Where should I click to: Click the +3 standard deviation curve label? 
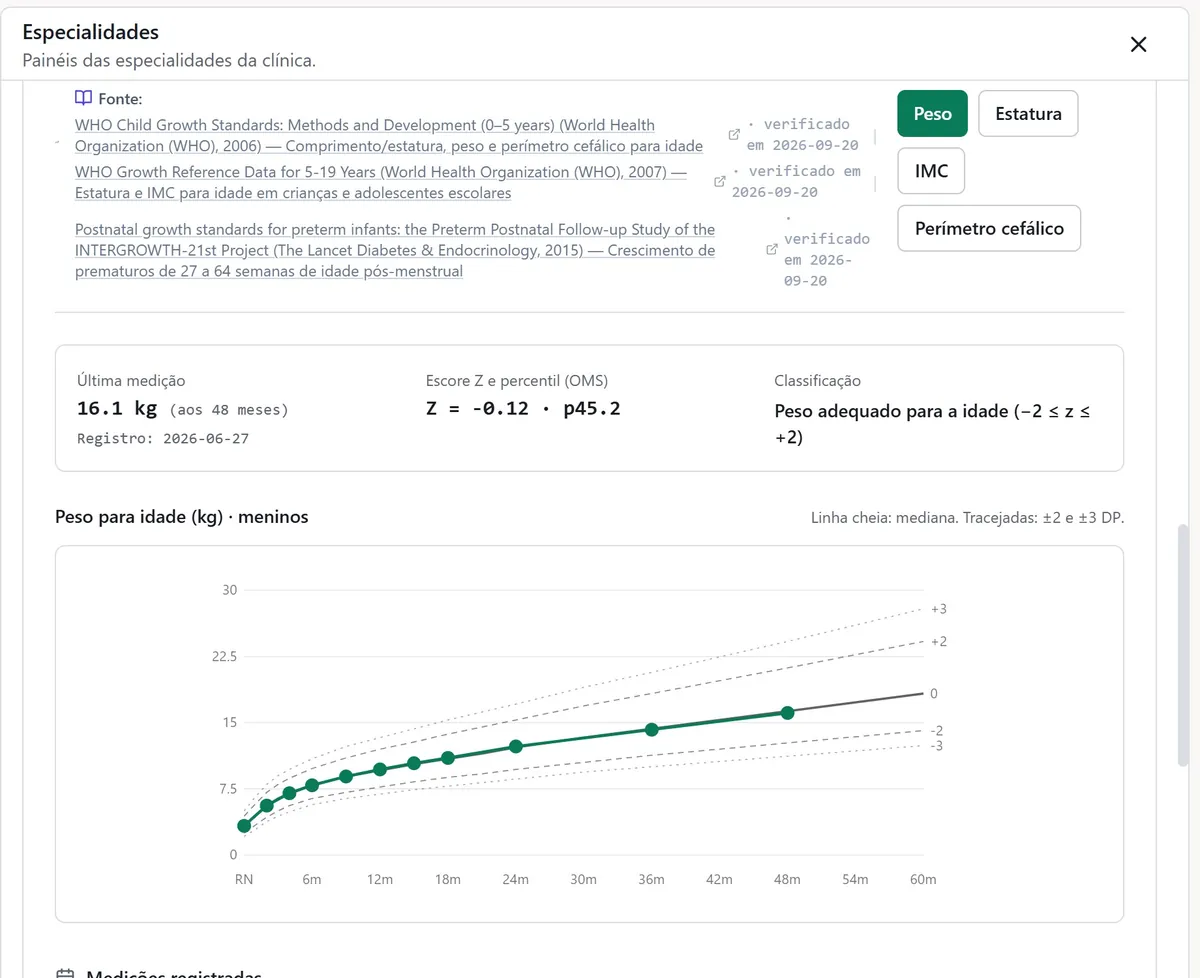pyautogui.click(x=938, y=609)
